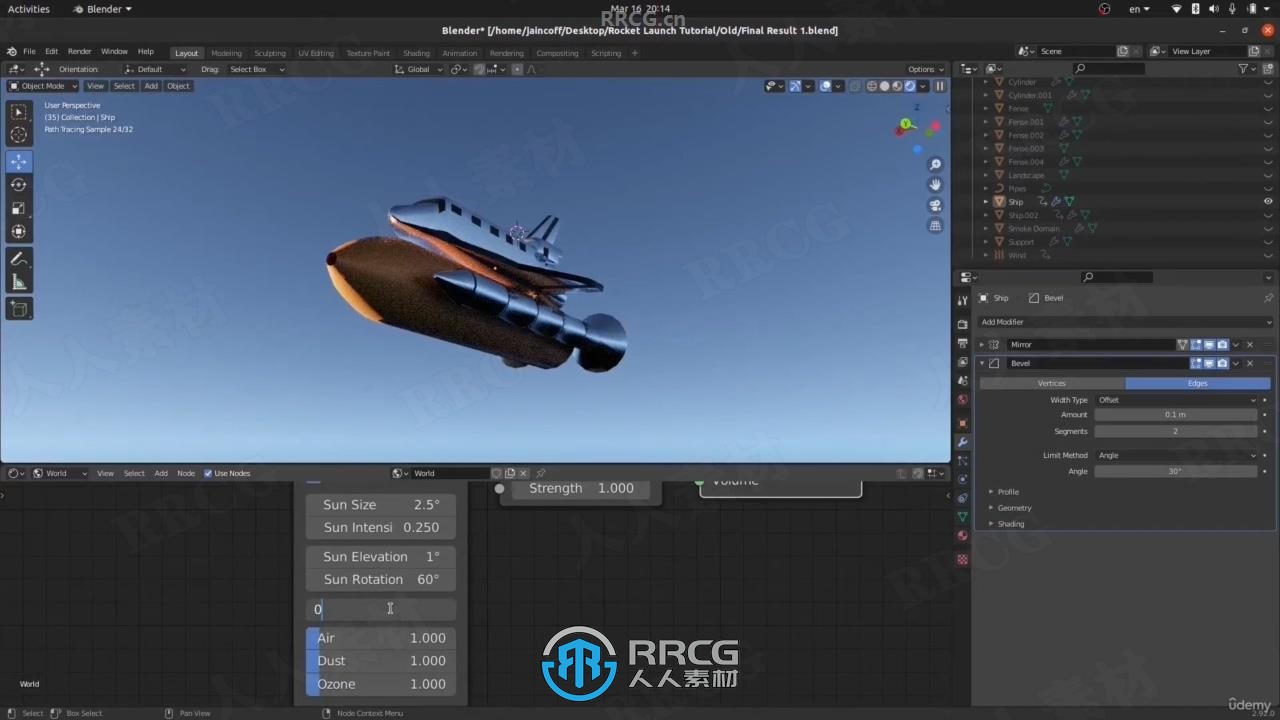The image size is (1280, 720).
Task: Switch to the Shading workspace tab
Action: point(416,53)
